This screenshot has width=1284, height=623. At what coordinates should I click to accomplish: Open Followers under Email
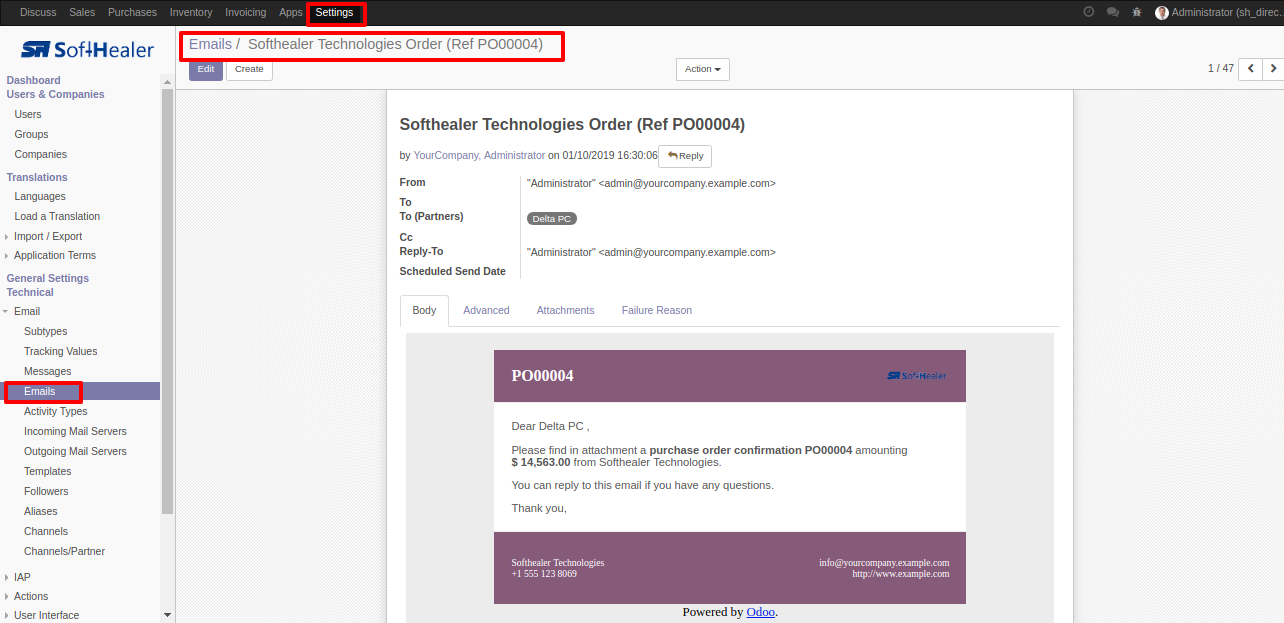(x=46, y=491)
